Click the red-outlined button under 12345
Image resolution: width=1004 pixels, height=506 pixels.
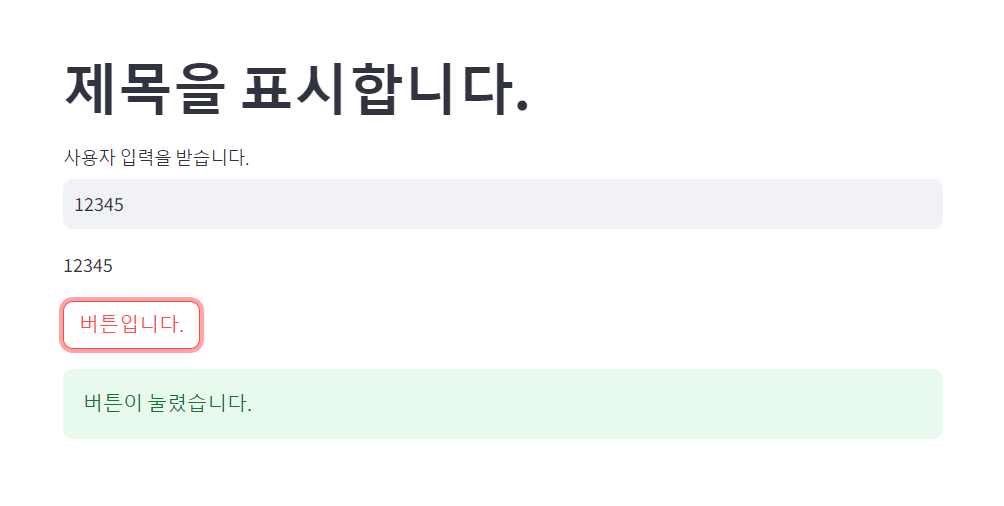pos(131,325)
